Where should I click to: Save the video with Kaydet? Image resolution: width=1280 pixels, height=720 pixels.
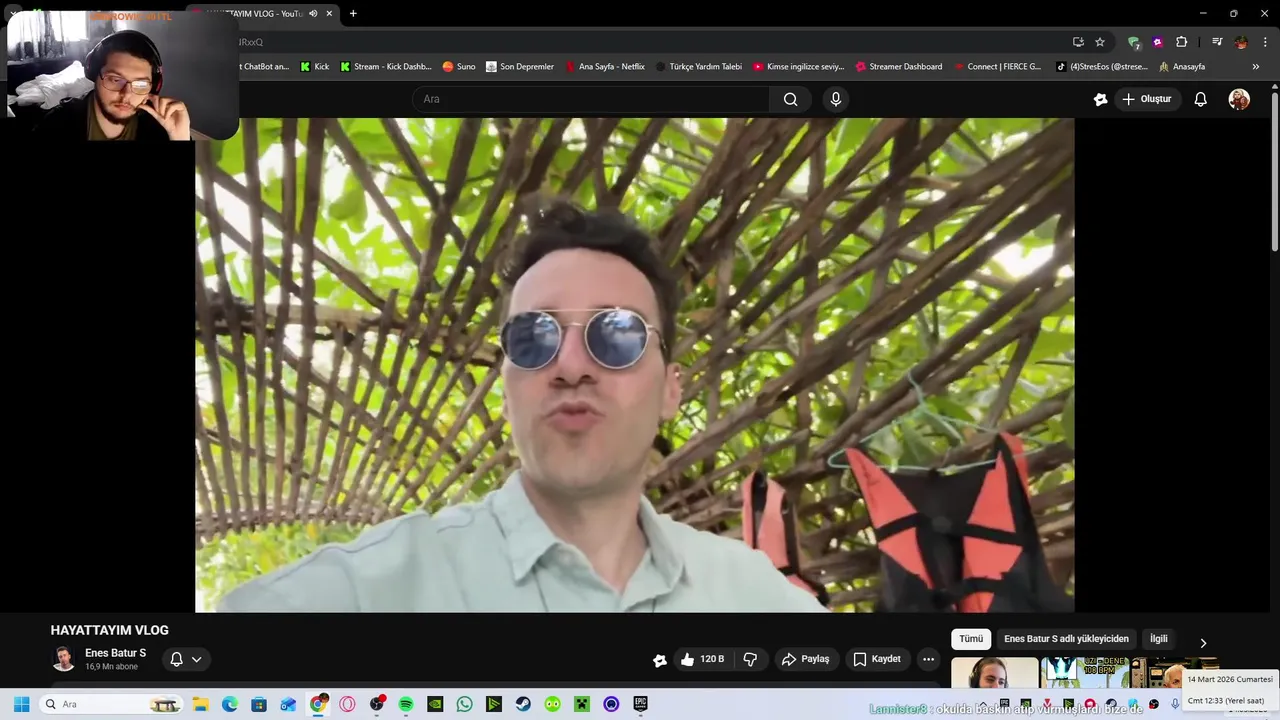coord(877,659)
